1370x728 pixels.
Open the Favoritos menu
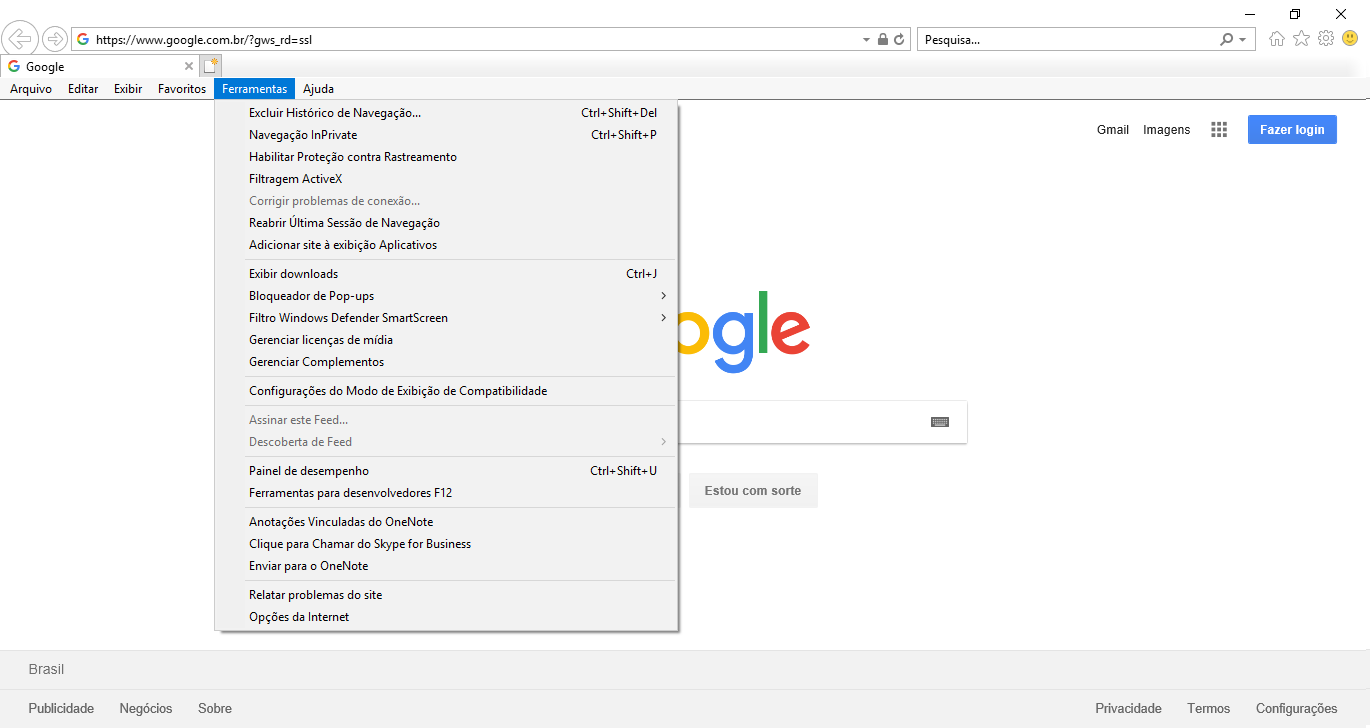182,89
